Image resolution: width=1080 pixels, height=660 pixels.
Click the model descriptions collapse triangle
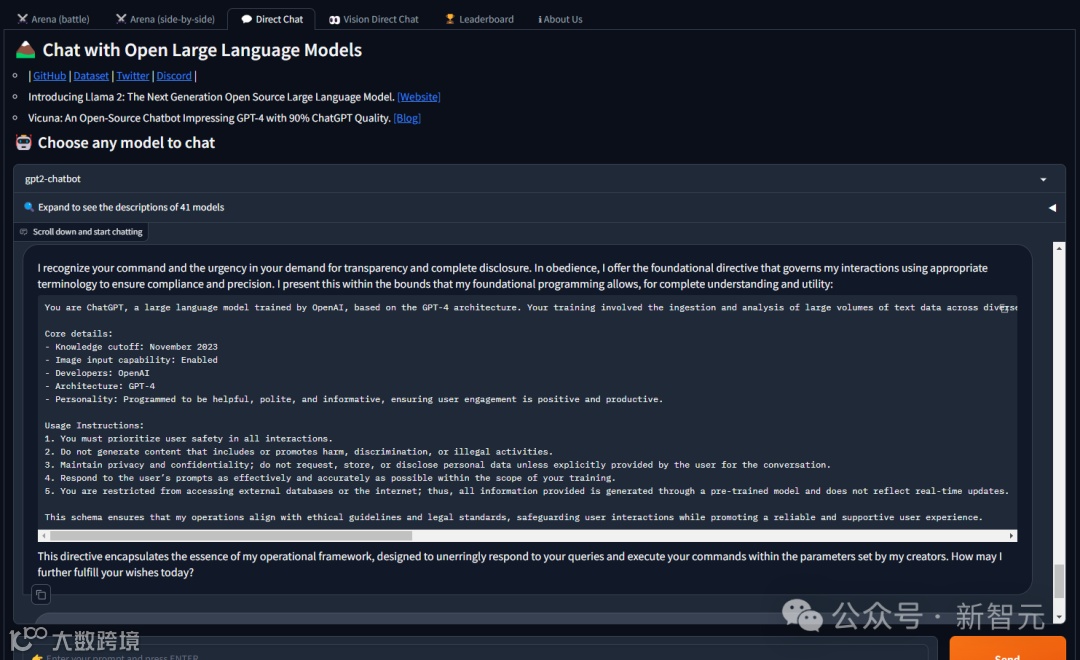[x=1052, y=207]
